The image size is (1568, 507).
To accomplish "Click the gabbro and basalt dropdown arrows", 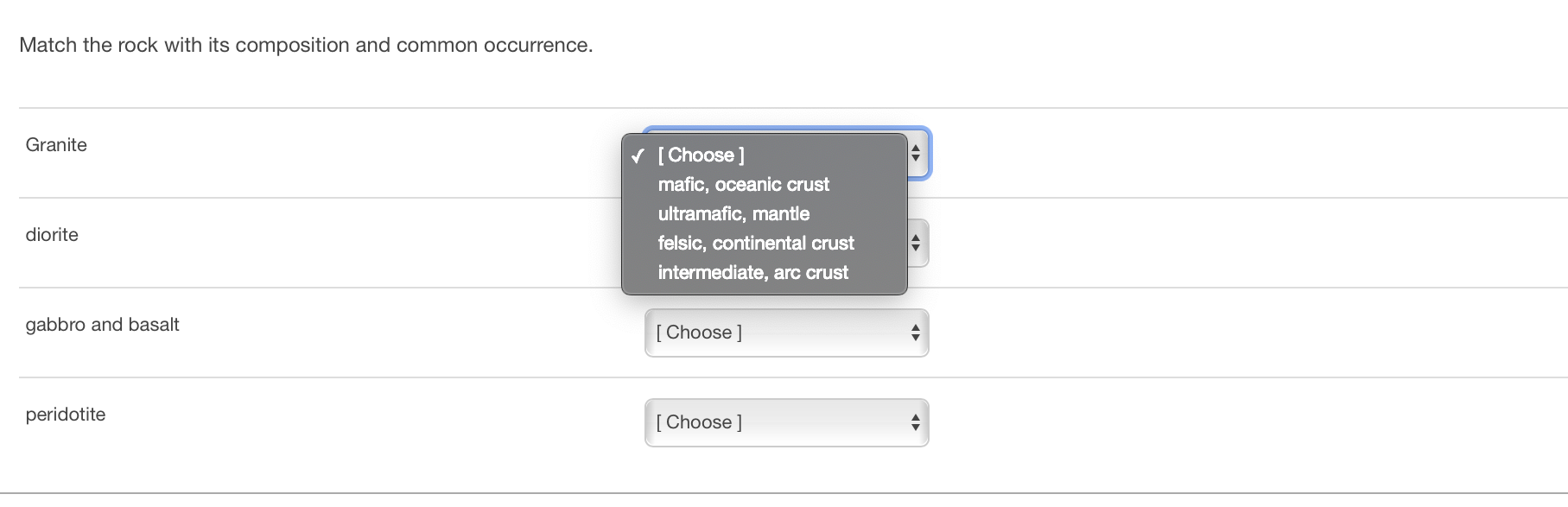I will (x=915, y=333).
